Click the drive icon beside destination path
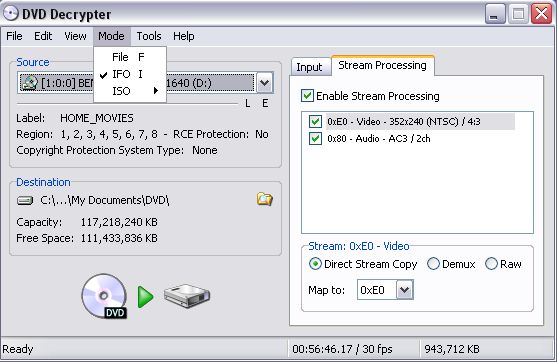 tap(25, 201)
